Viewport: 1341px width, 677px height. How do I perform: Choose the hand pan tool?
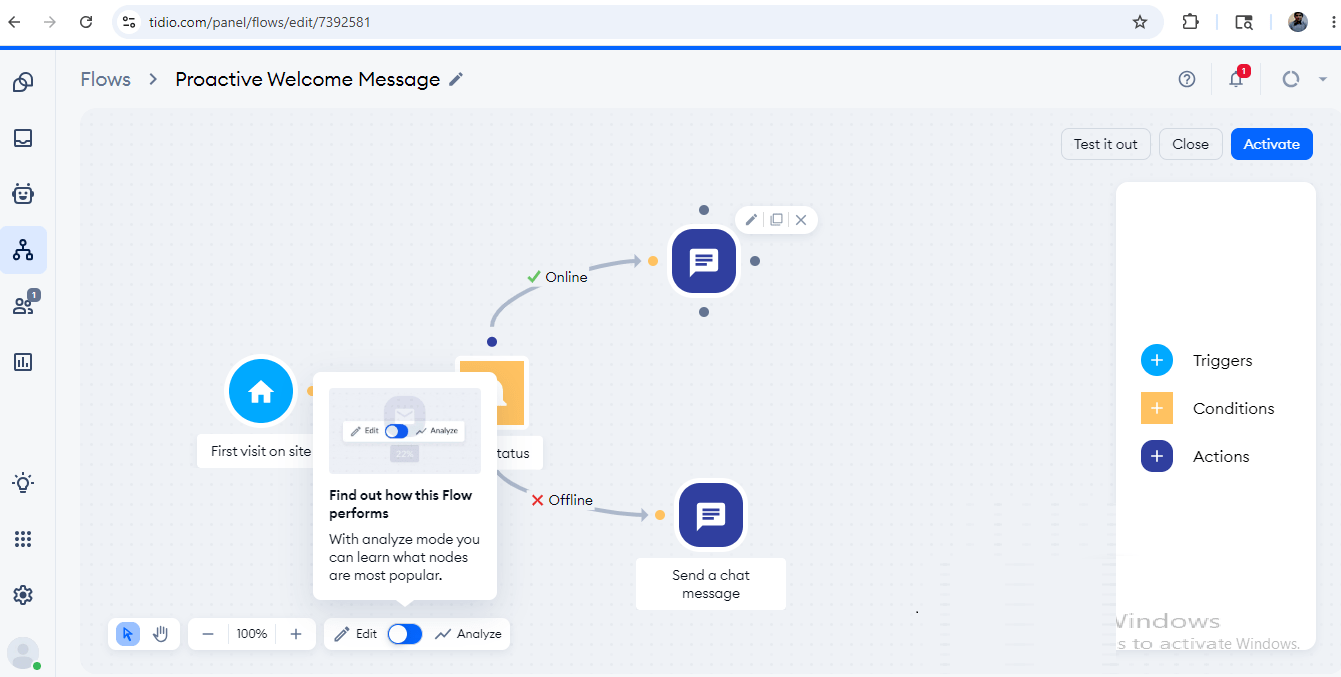[x=160, y=634]
